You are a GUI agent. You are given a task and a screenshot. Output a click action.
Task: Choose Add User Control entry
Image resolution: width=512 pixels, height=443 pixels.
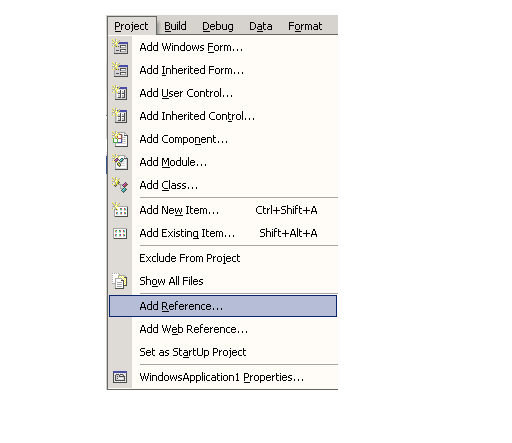click(x=223, y=93)
